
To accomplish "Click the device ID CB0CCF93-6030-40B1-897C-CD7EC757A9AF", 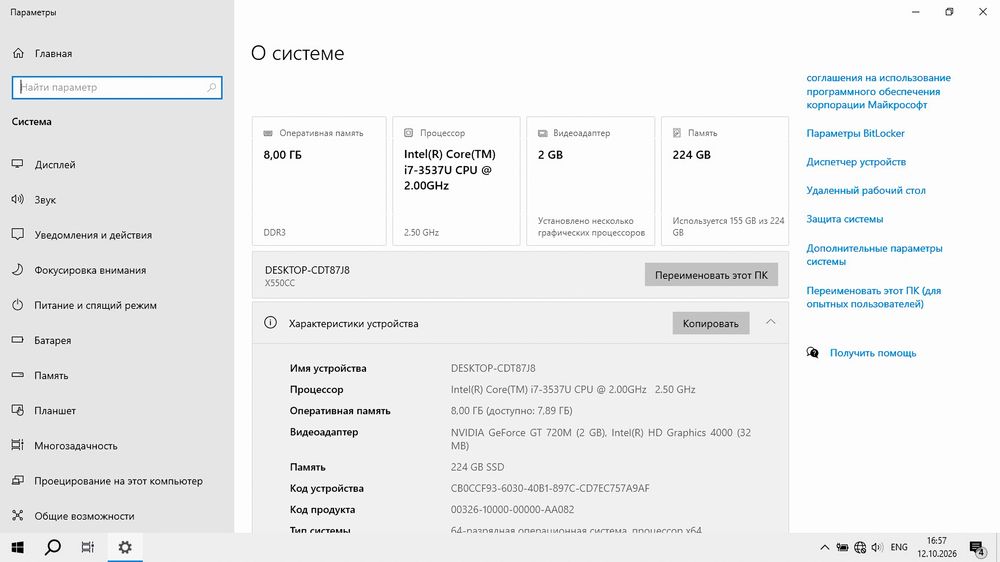I will (x=550, y=488).
